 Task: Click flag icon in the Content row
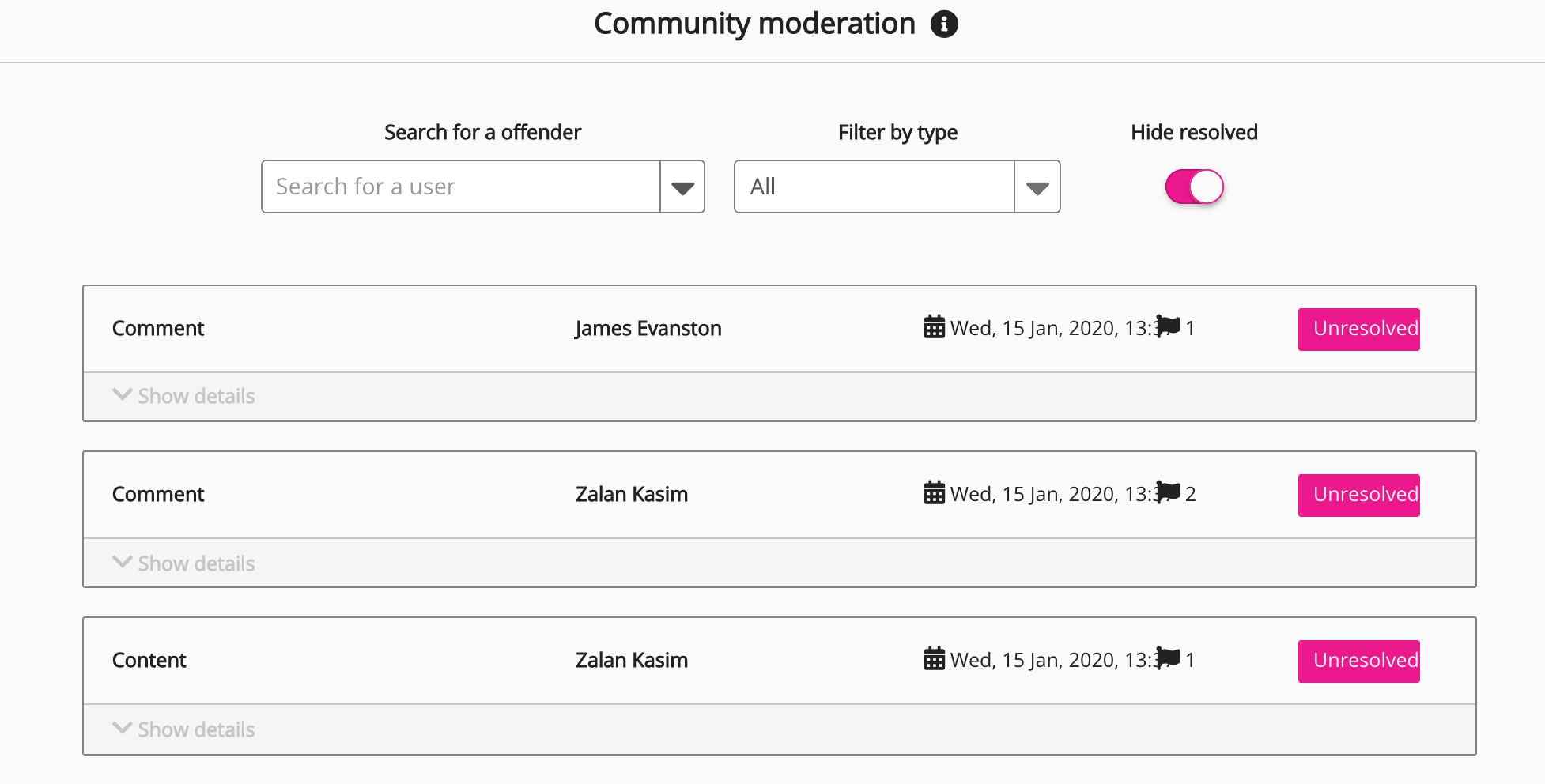[1169, 658]
